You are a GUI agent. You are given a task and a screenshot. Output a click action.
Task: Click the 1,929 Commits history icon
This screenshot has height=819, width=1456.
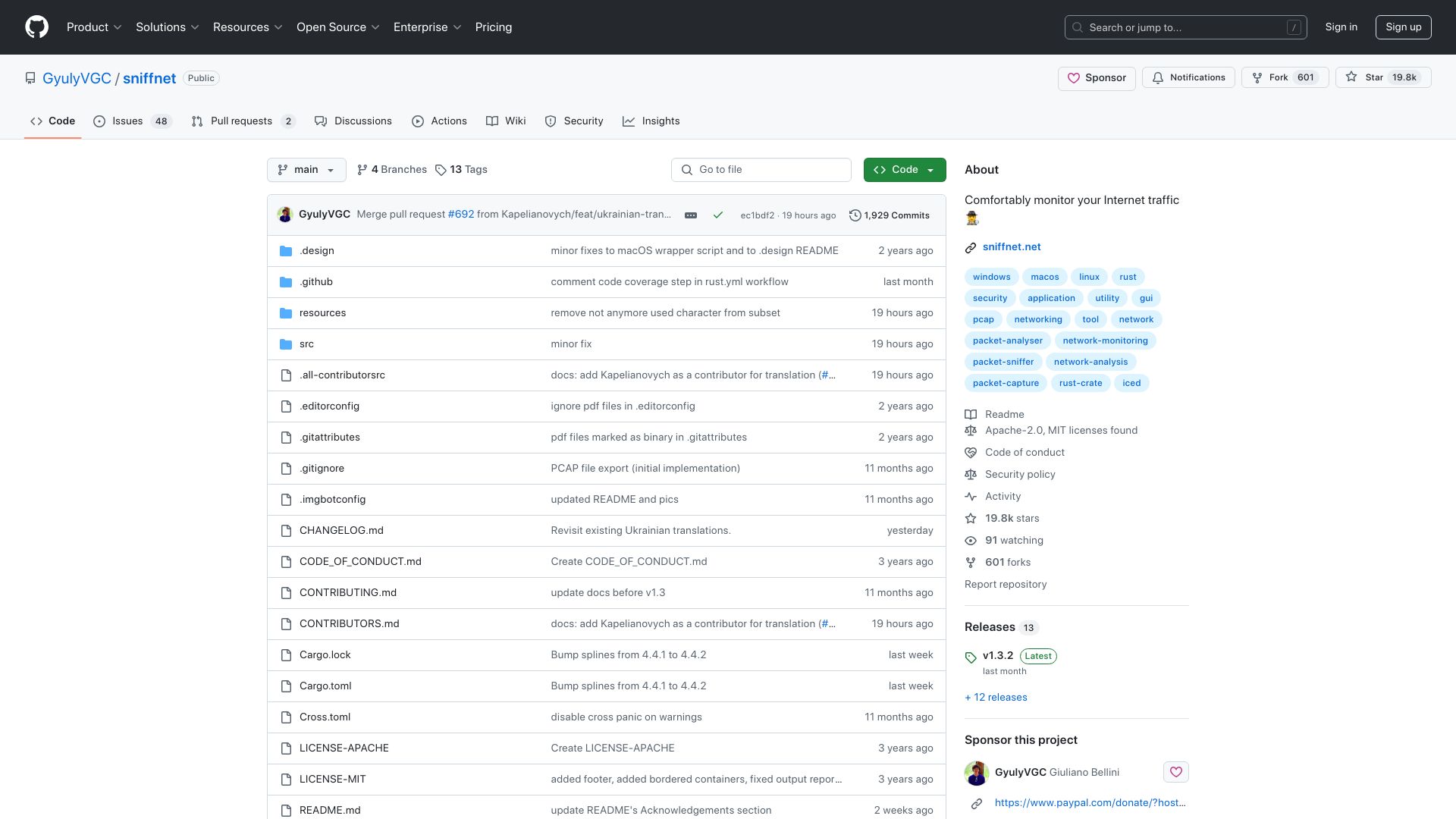point(855,215)
